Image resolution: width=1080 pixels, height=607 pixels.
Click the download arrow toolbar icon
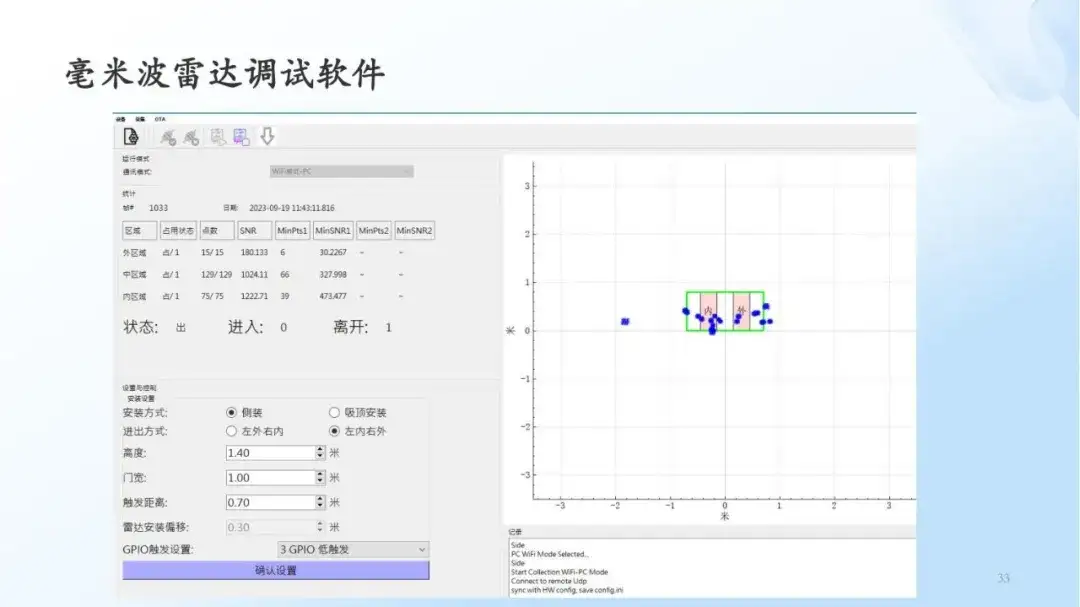coord(267,136)
